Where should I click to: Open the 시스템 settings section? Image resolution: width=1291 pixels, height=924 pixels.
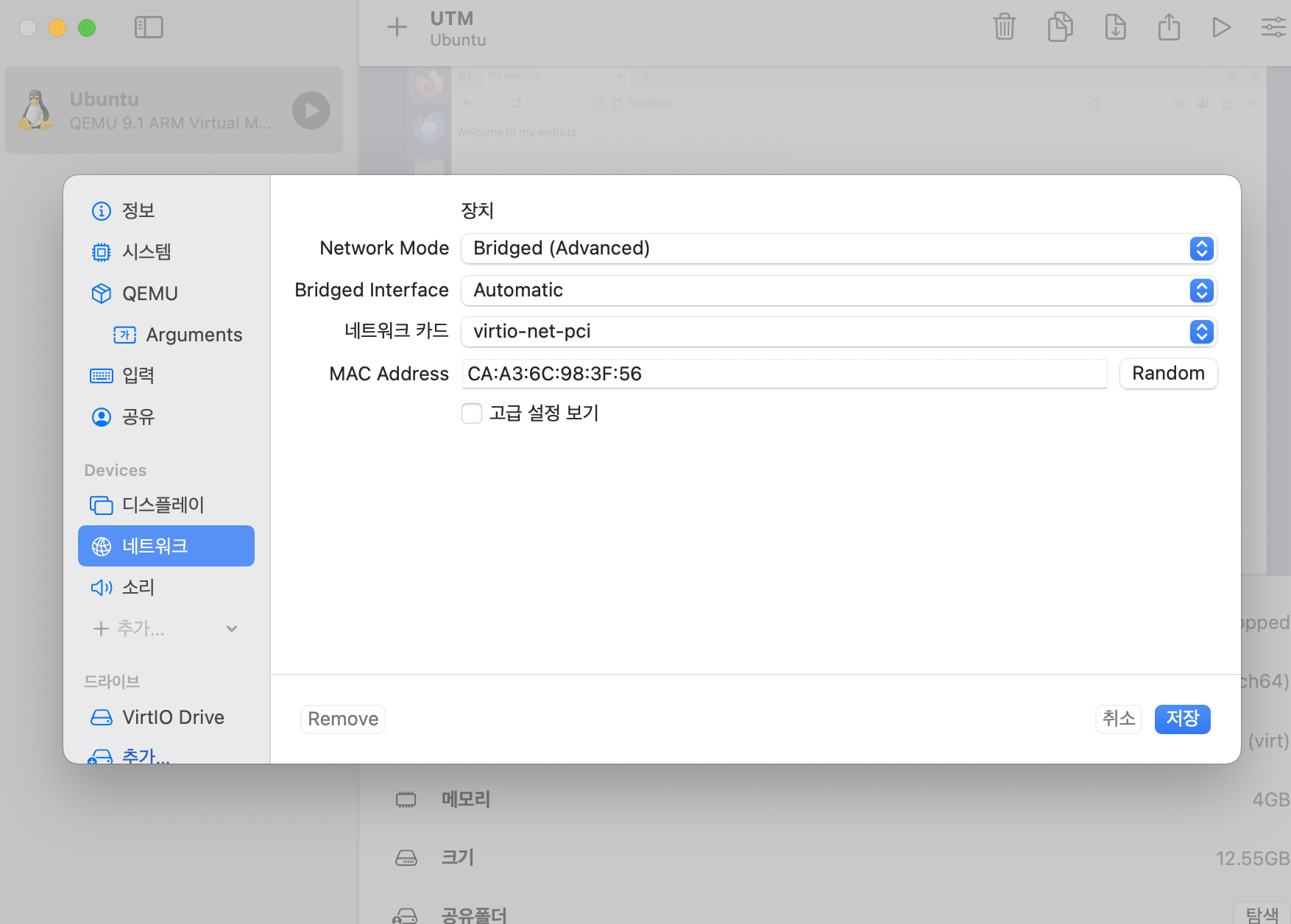[166, 252]
